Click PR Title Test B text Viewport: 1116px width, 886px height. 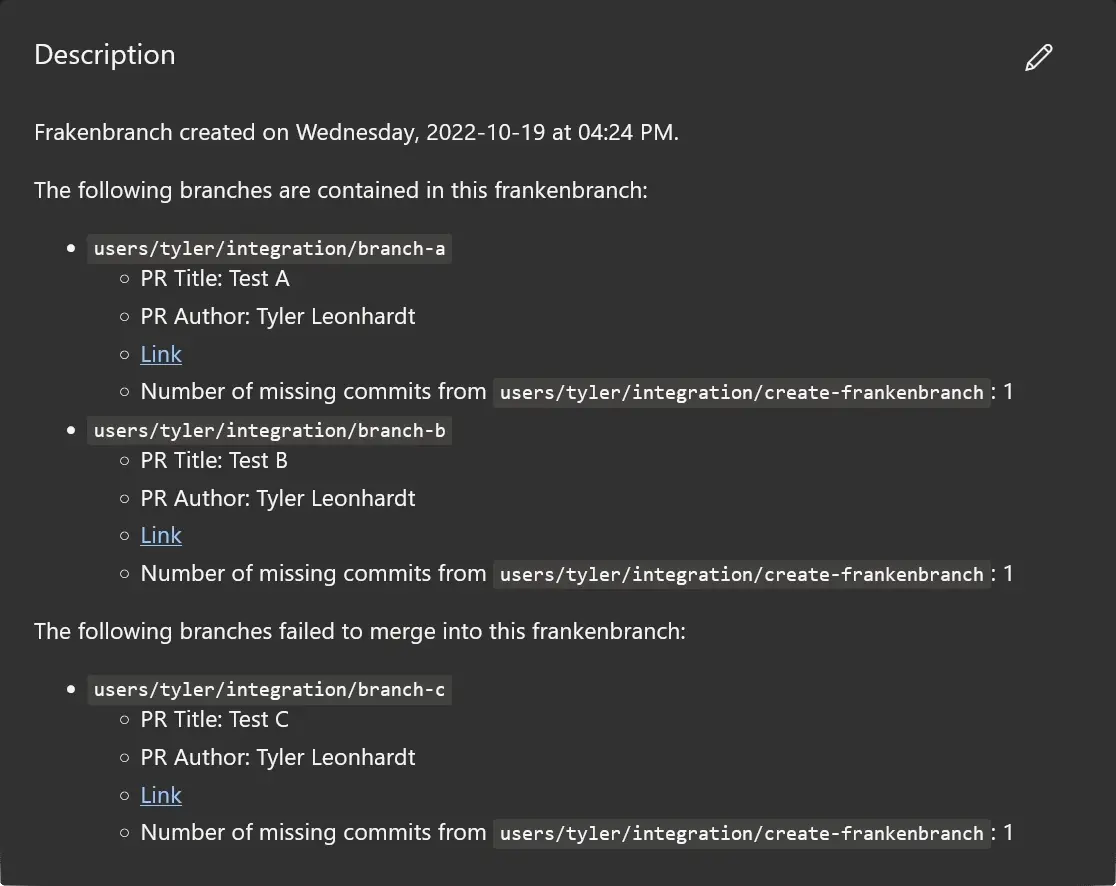pyautogui.click(x=214, y=460)
